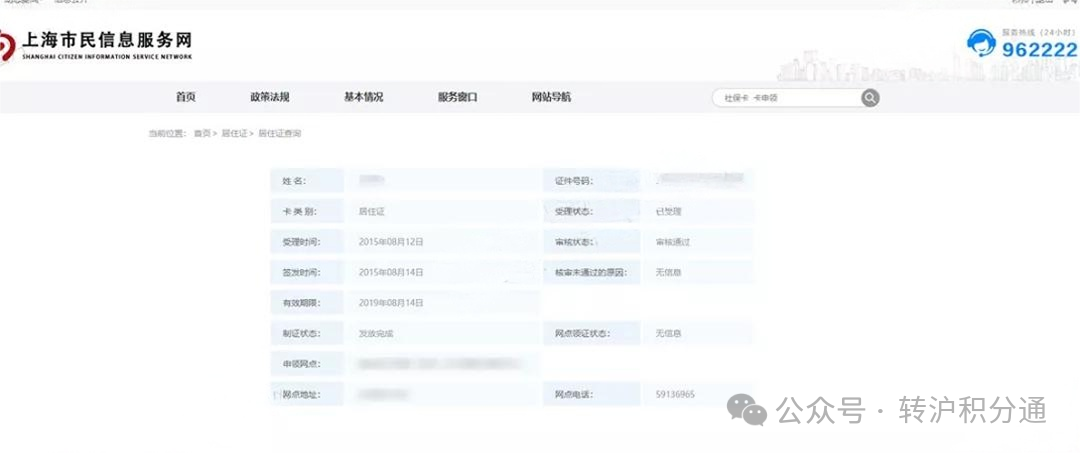
Task: Select the 签发时间 label cell
Action: point(307,272)
